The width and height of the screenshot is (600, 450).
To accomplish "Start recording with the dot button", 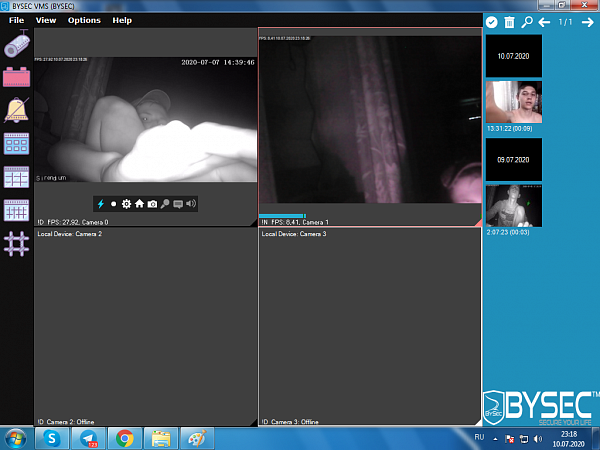I will tap(114, 204).
